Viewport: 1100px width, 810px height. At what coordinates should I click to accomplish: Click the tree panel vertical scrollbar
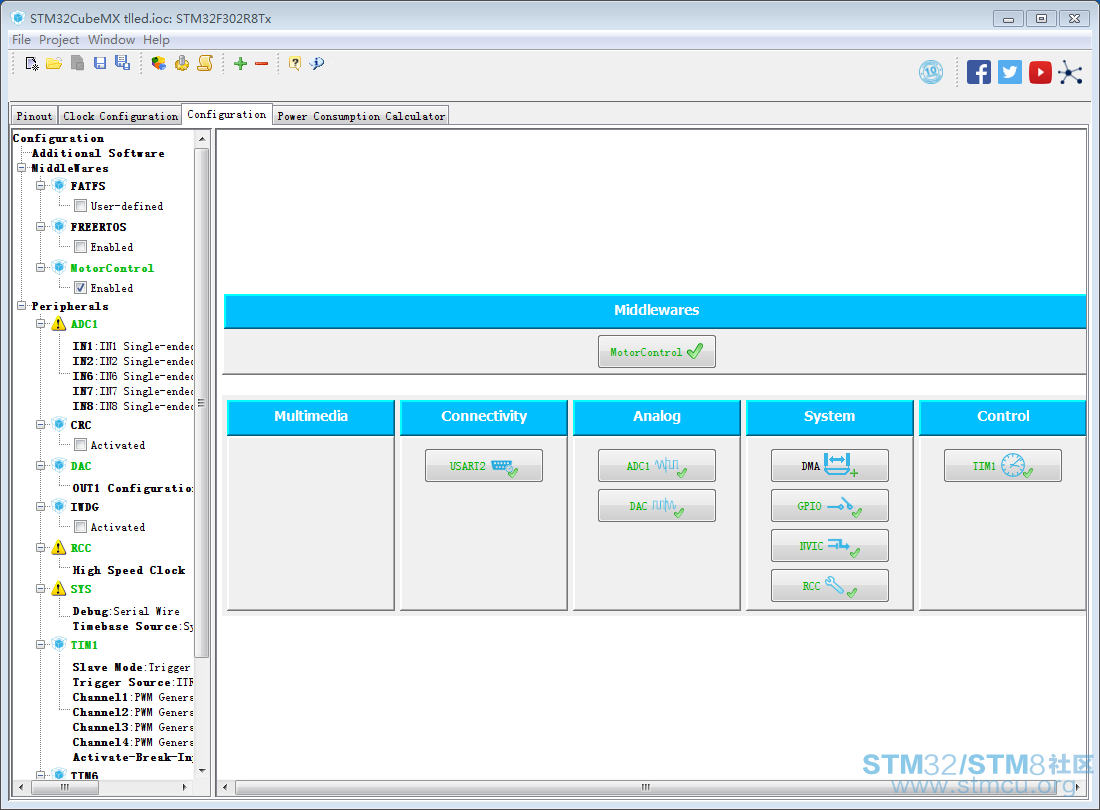[202, 403]
